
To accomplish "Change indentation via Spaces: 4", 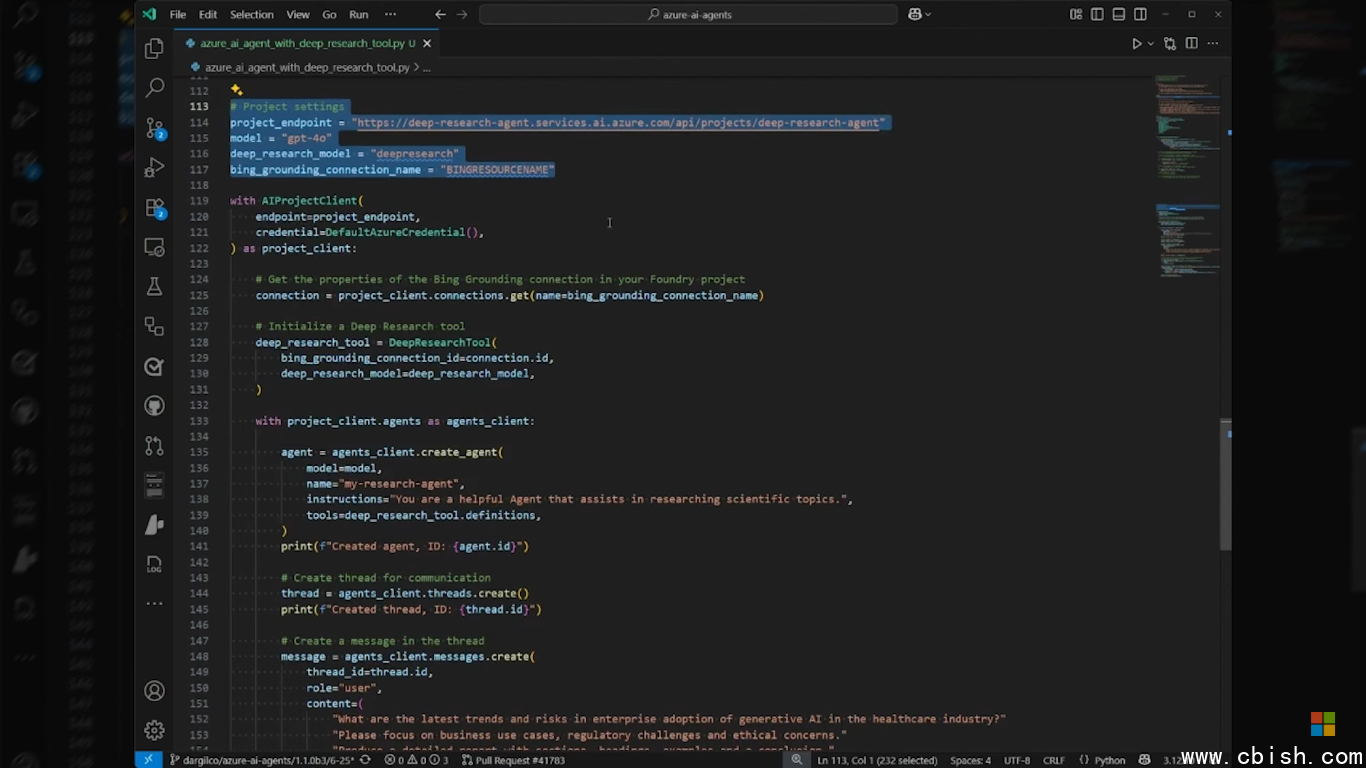I will 970,760.
